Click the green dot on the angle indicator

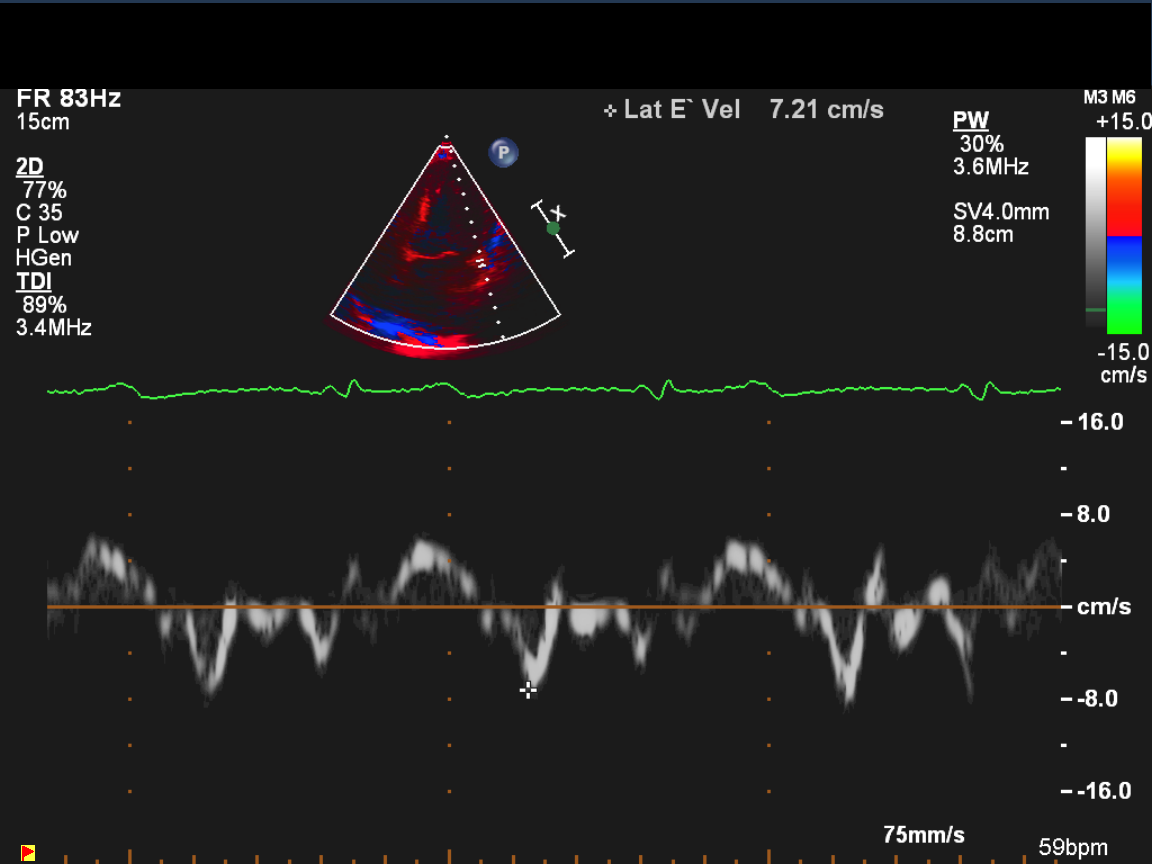553,228
